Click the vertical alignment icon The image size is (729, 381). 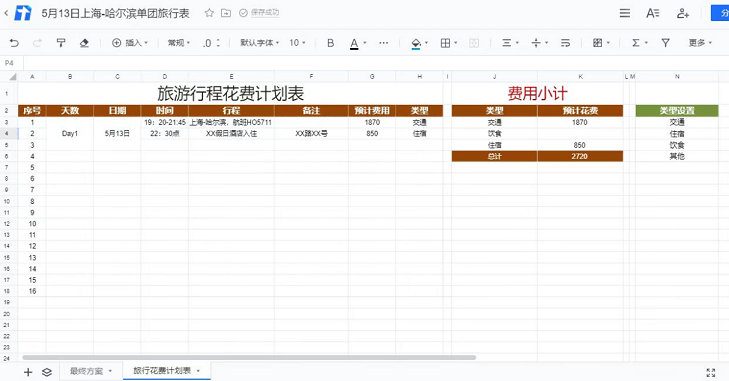(x=536, y=43)
